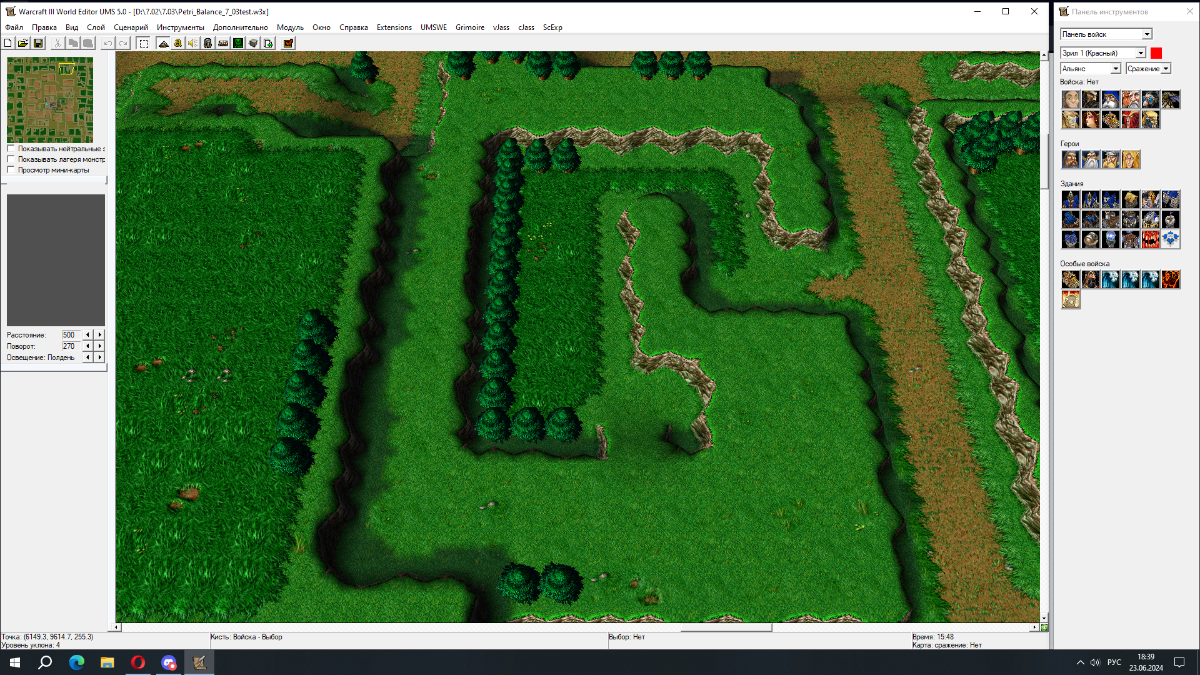Select the Archmage hero icon

point(1090,159)
